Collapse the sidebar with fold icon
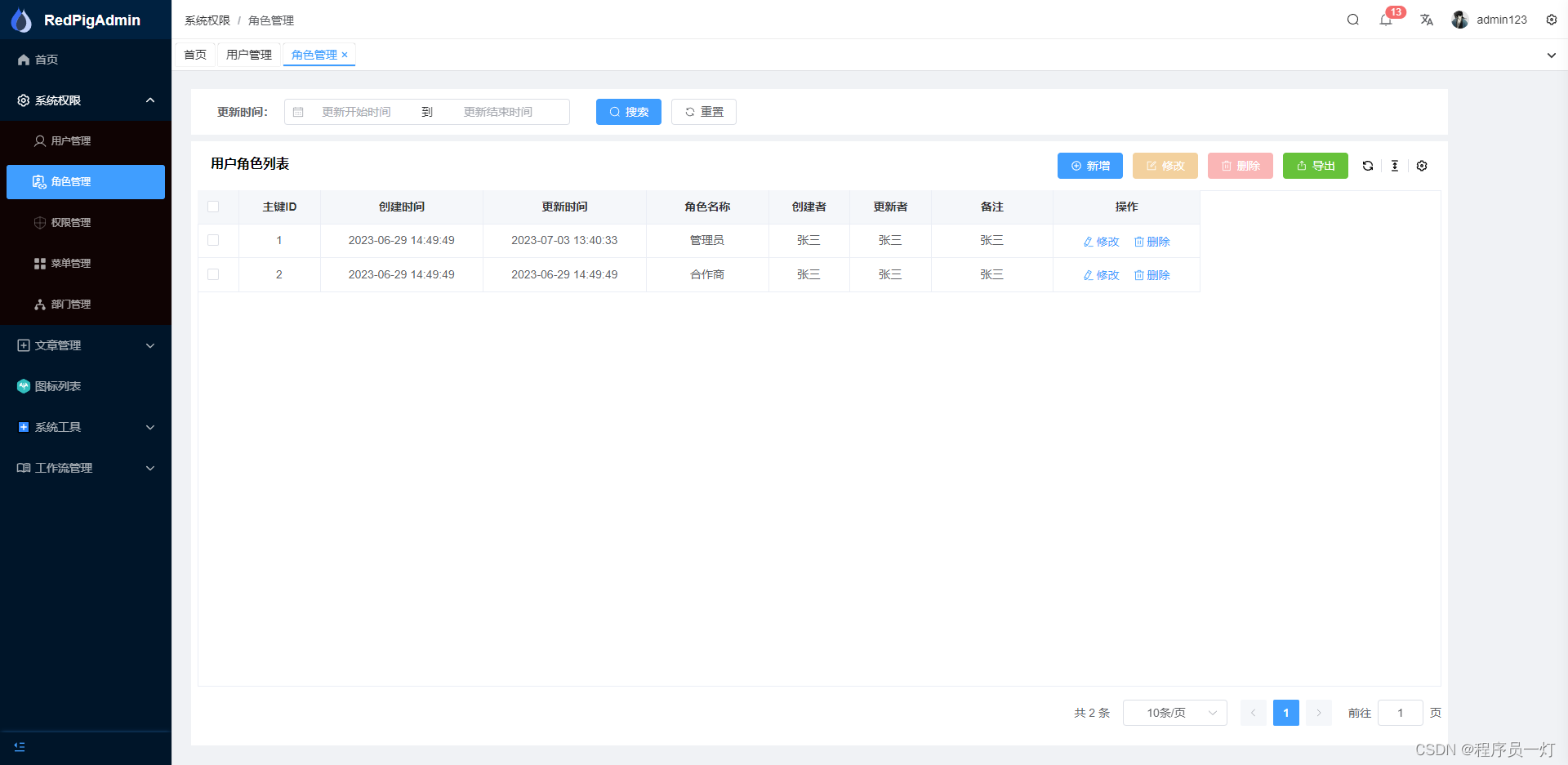1568x765 pixels. tap(20, 746)
